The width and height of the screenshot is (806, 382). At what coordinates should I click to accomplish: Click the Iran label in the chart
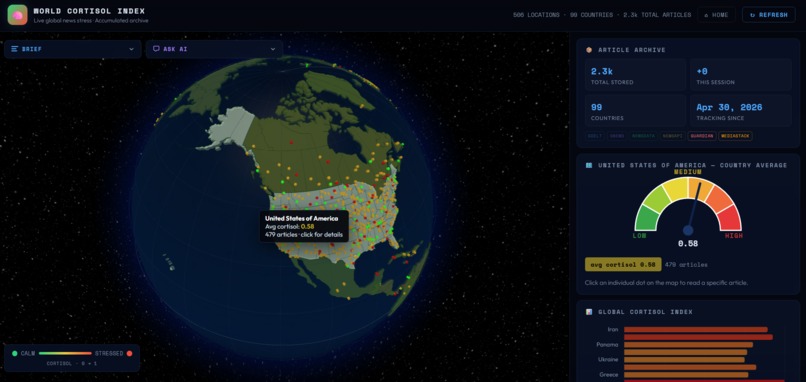pos(613,330)
